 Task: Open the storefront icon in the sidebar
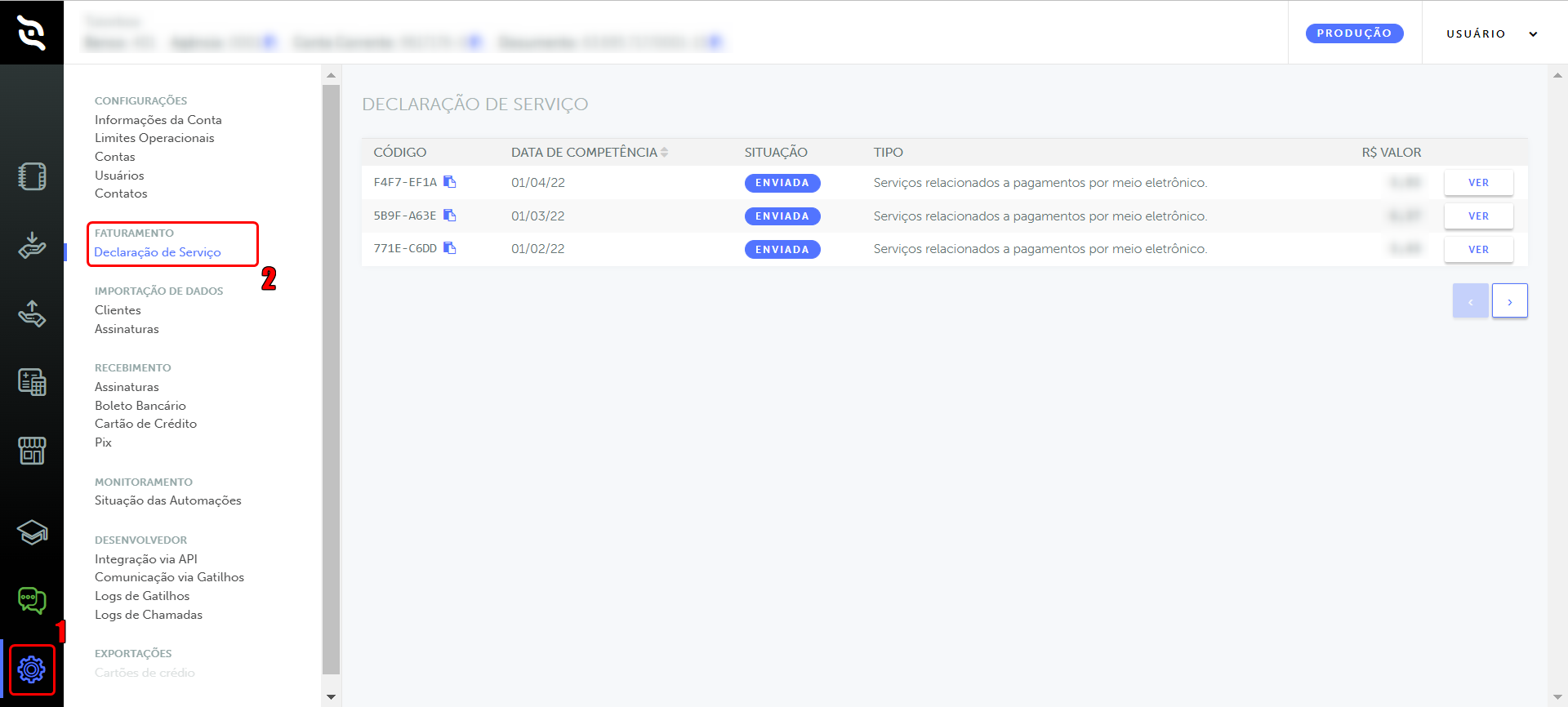point(32,451)
